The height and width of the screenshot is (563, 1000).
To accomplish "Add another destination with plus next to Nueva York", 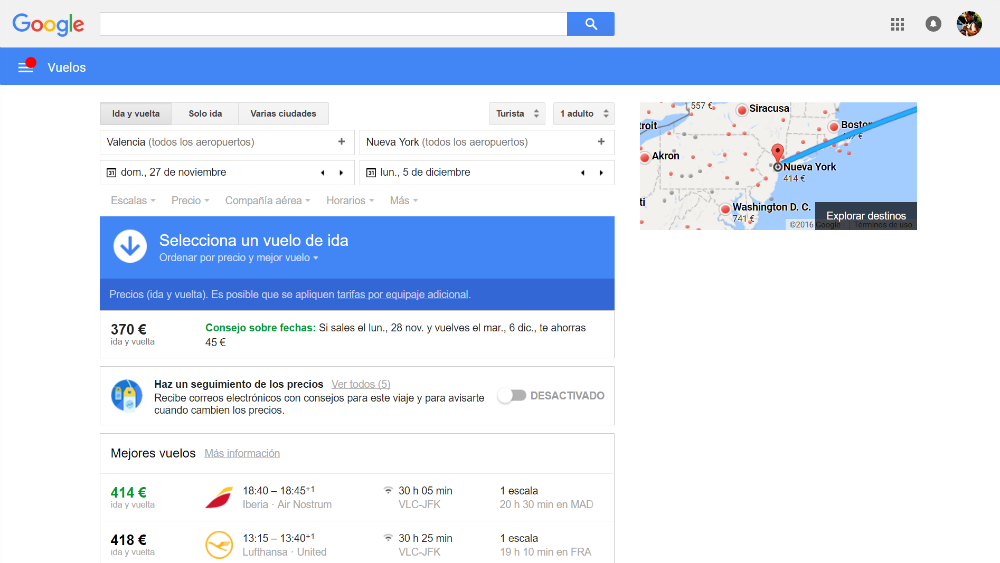I will [x=601, y=142].
